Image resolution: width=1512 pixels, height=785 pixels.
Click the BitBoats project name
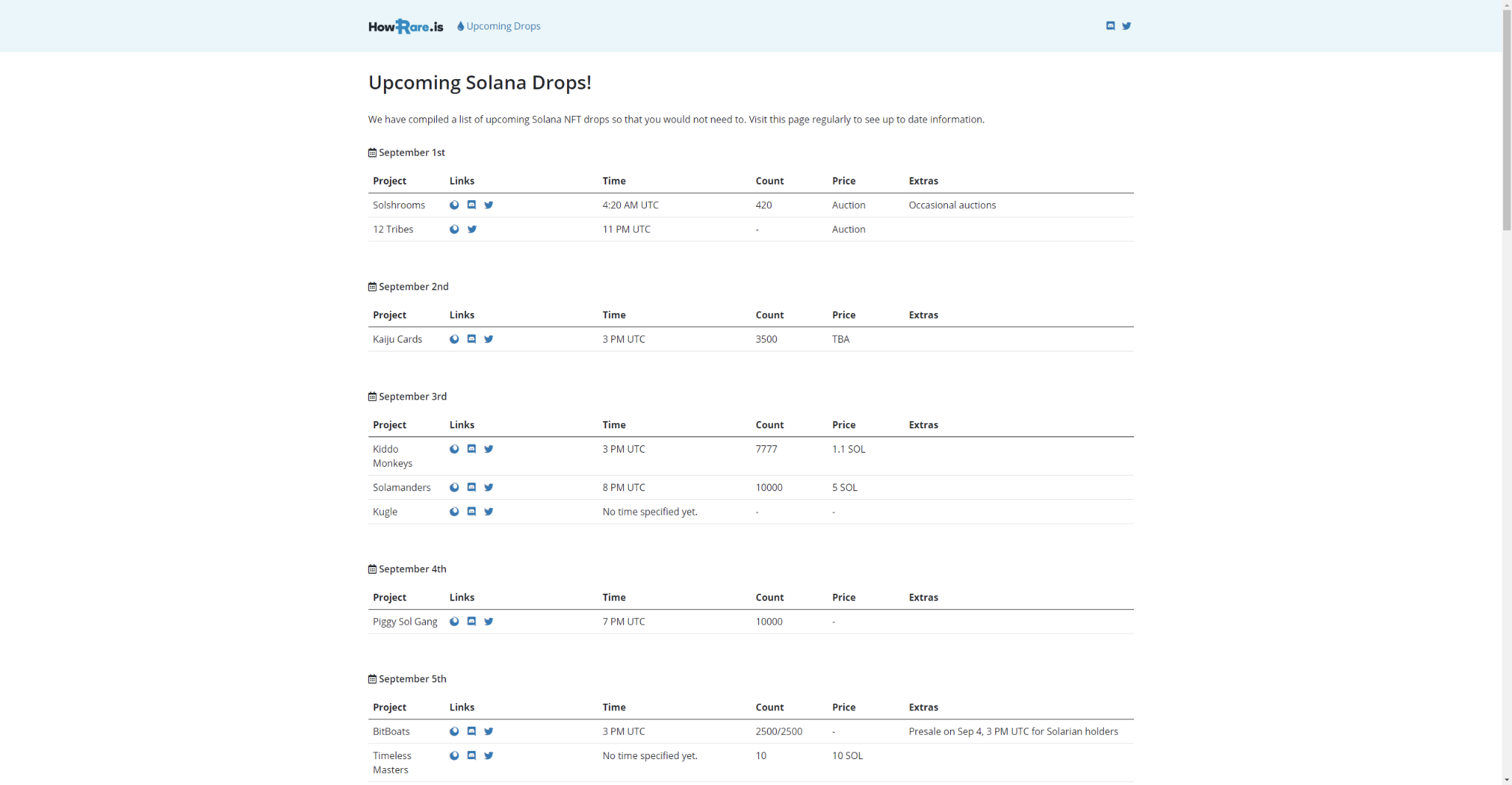pyautogui.click(x=391, y=731)
